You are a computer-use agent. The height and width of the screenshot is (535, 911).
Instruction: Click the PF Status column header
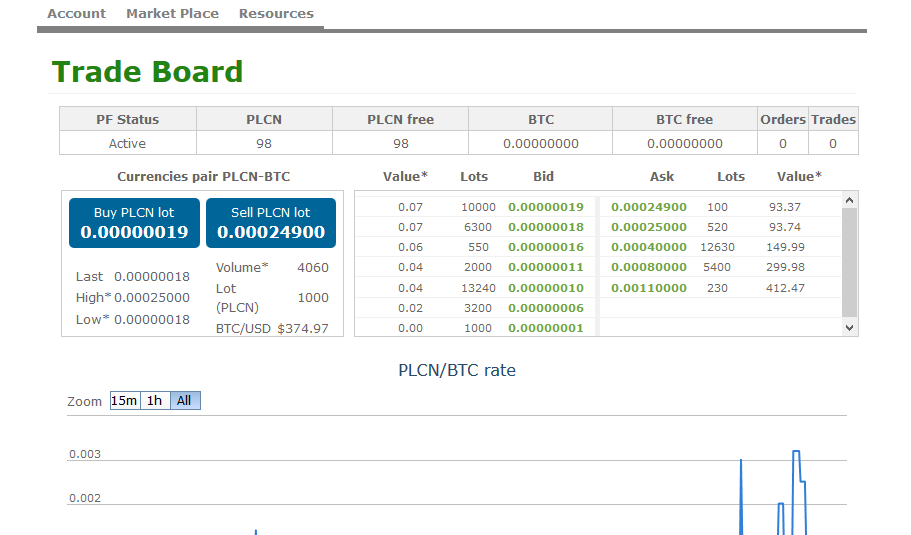128,119
